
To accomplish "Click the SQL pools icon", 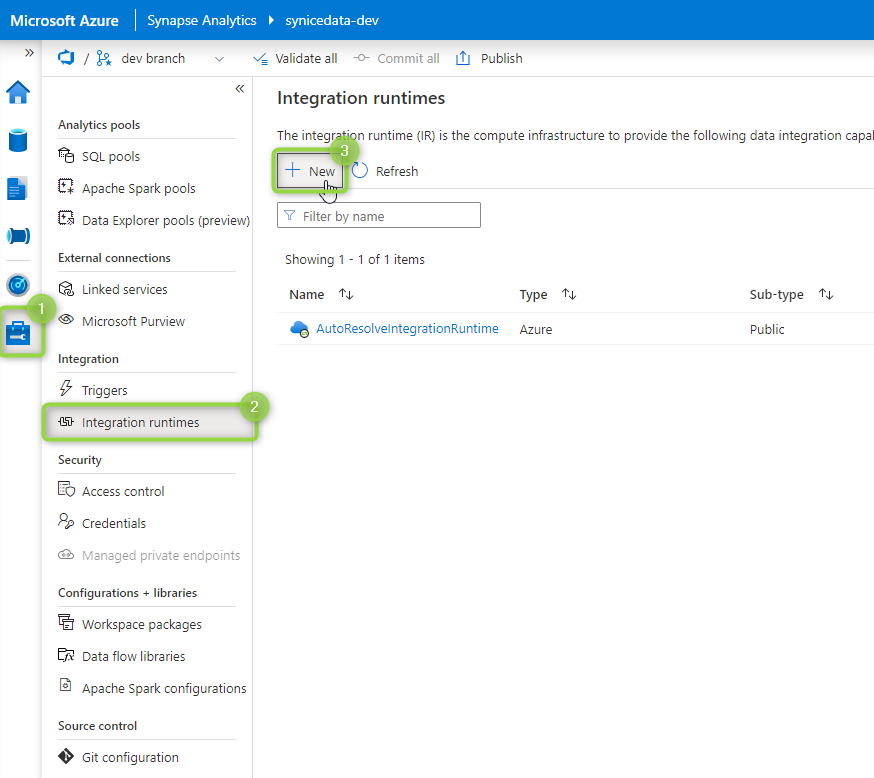I will (66, 155).
